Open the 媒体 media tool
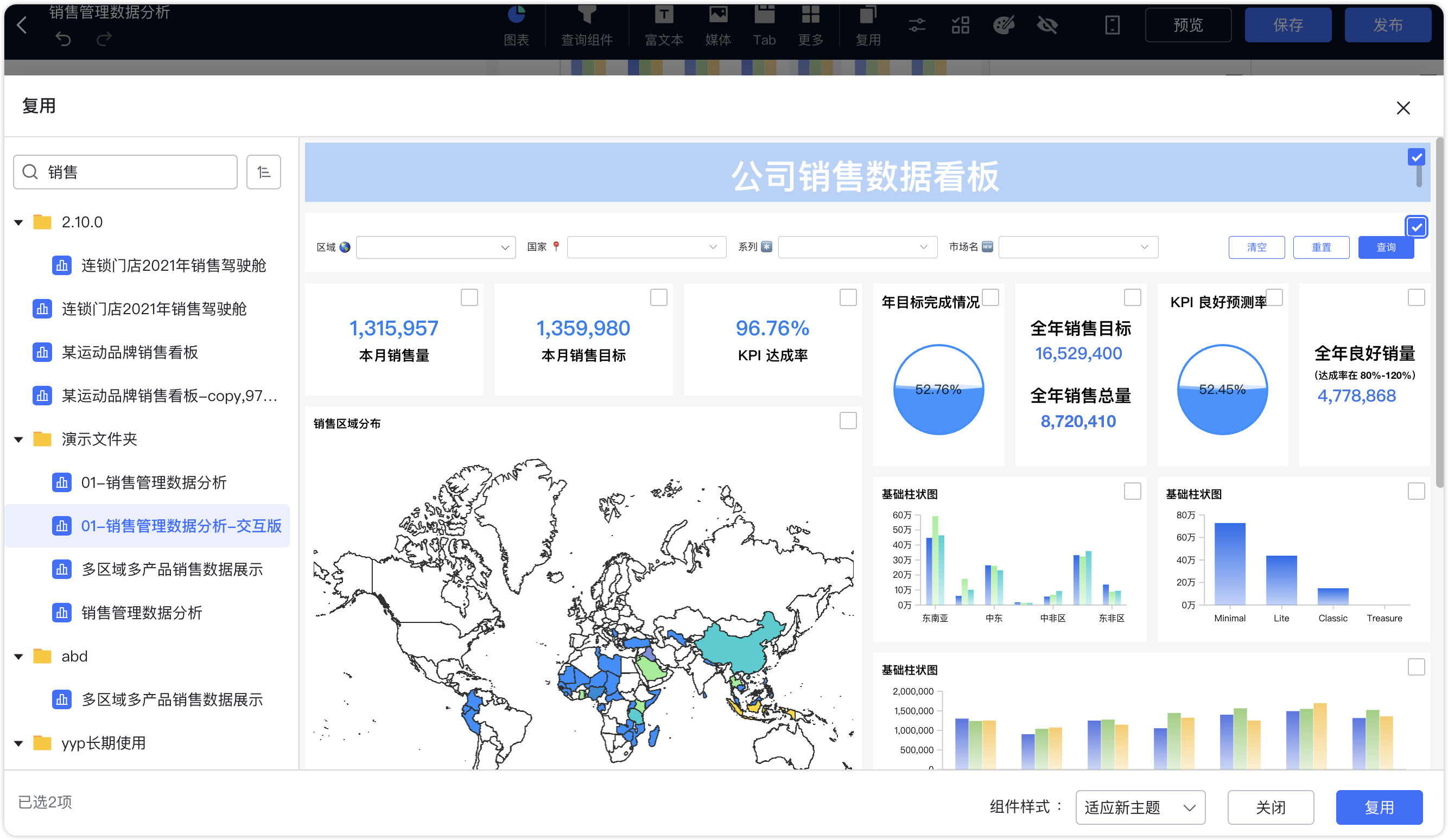 717,26
